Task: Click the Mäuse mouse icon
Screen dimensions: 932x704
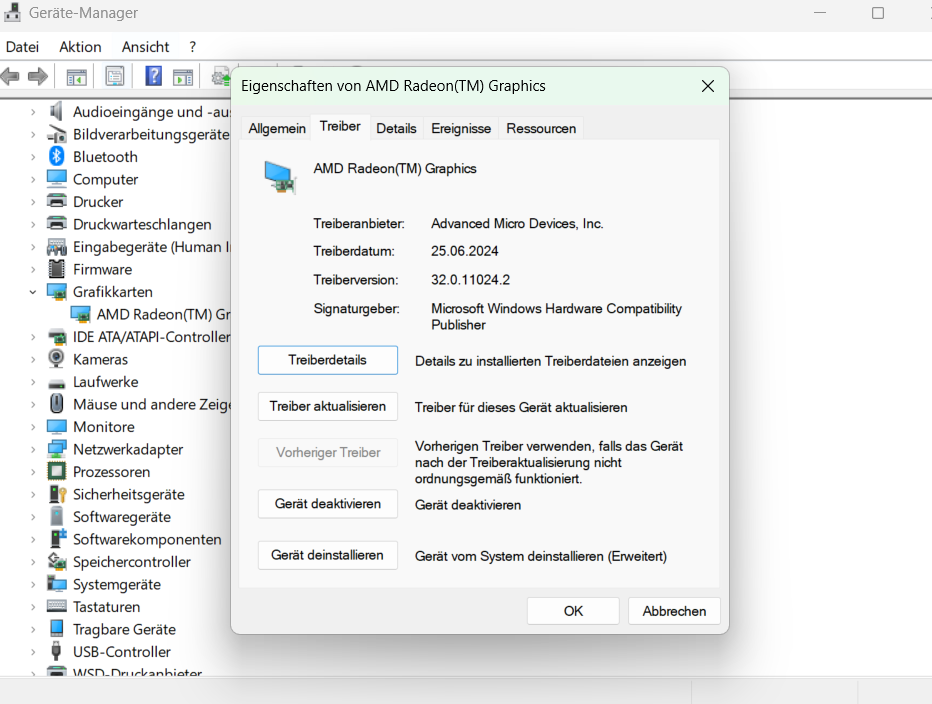Action: (56, 404)
